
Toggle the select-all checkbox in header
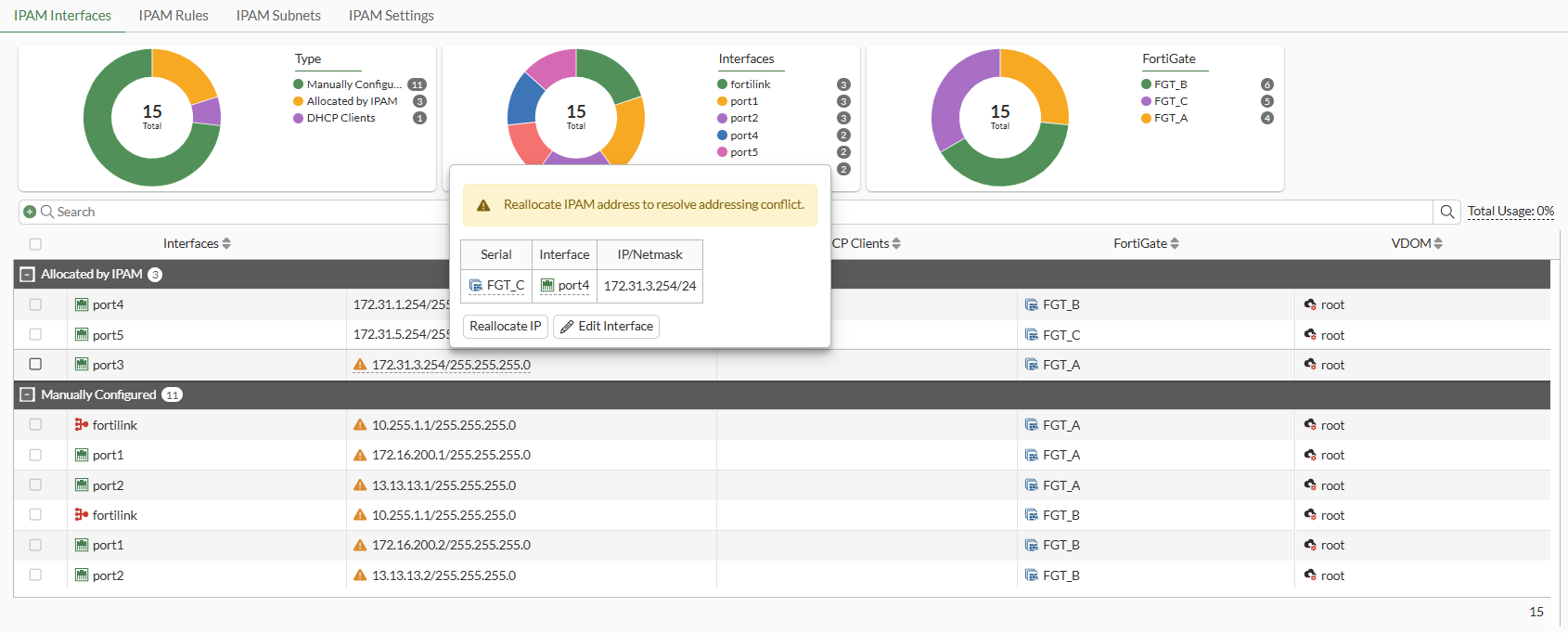point(35,244)
